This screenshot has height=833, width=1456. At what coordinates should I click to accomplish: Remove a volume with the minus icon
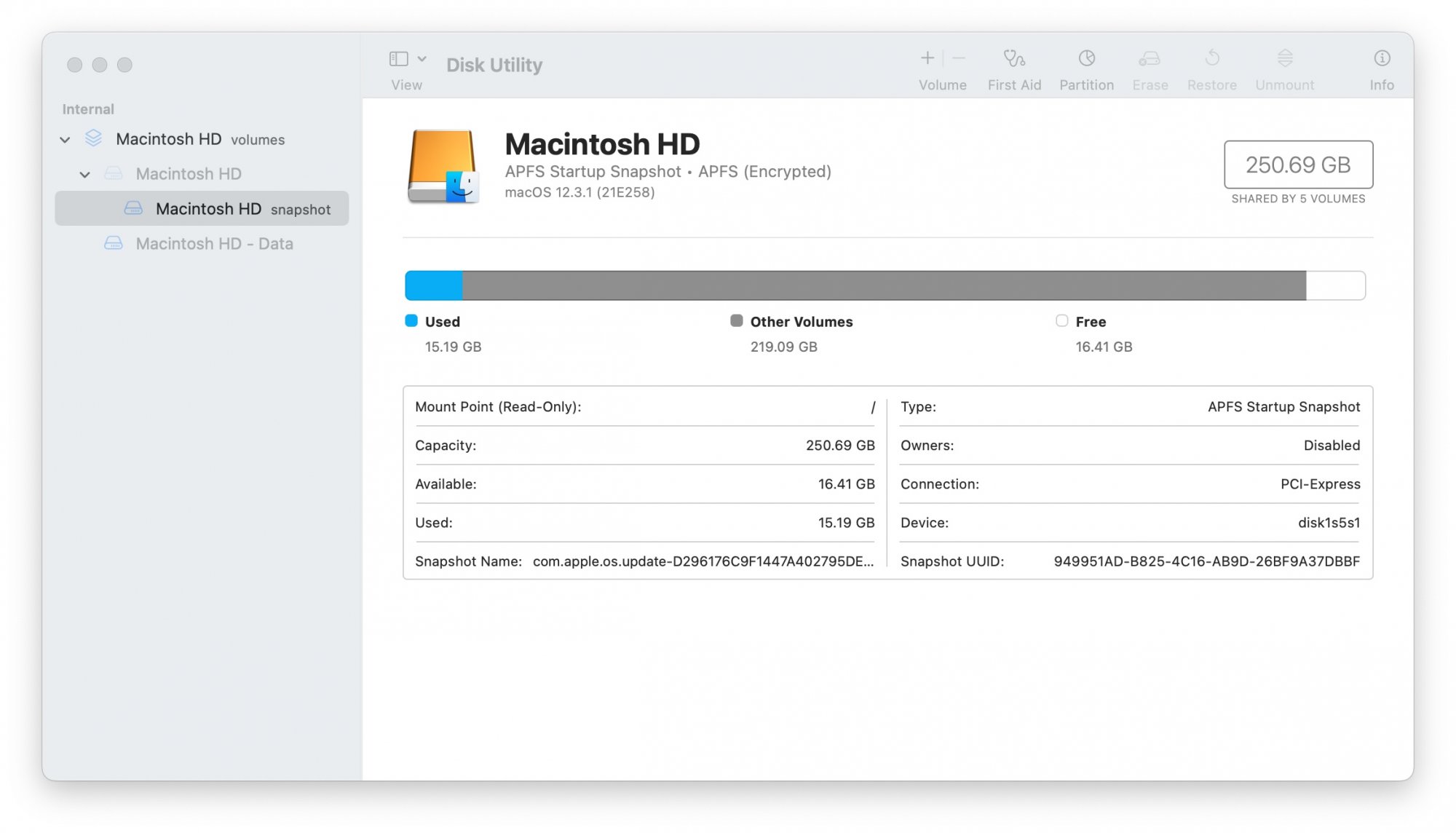959,58
